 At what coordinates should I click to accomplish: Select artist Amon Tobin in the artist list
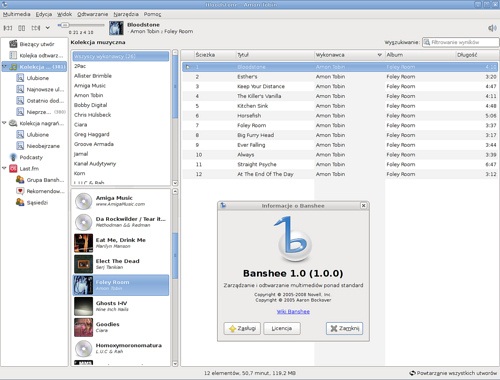[121, 95]
